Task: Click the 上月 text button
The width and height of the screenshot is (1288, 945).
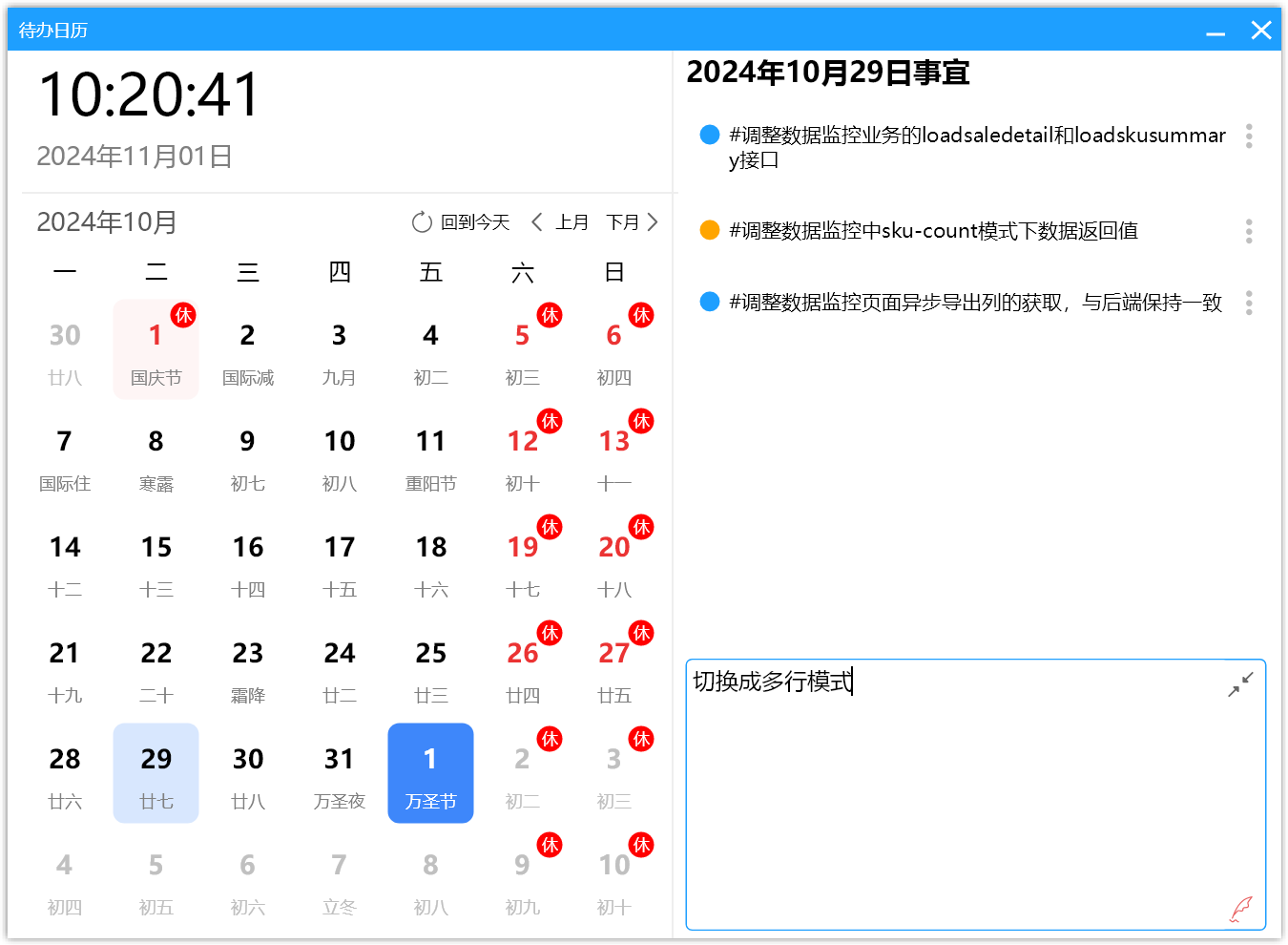Action: click(x=571, y=222)
